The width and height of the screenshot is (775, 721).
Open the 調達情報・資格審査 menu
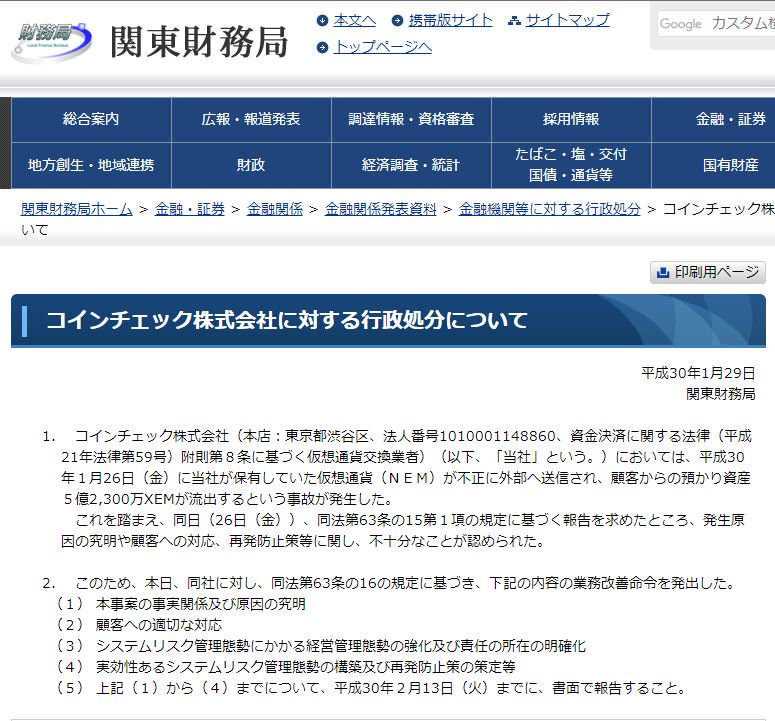click(x=411, y=120)
